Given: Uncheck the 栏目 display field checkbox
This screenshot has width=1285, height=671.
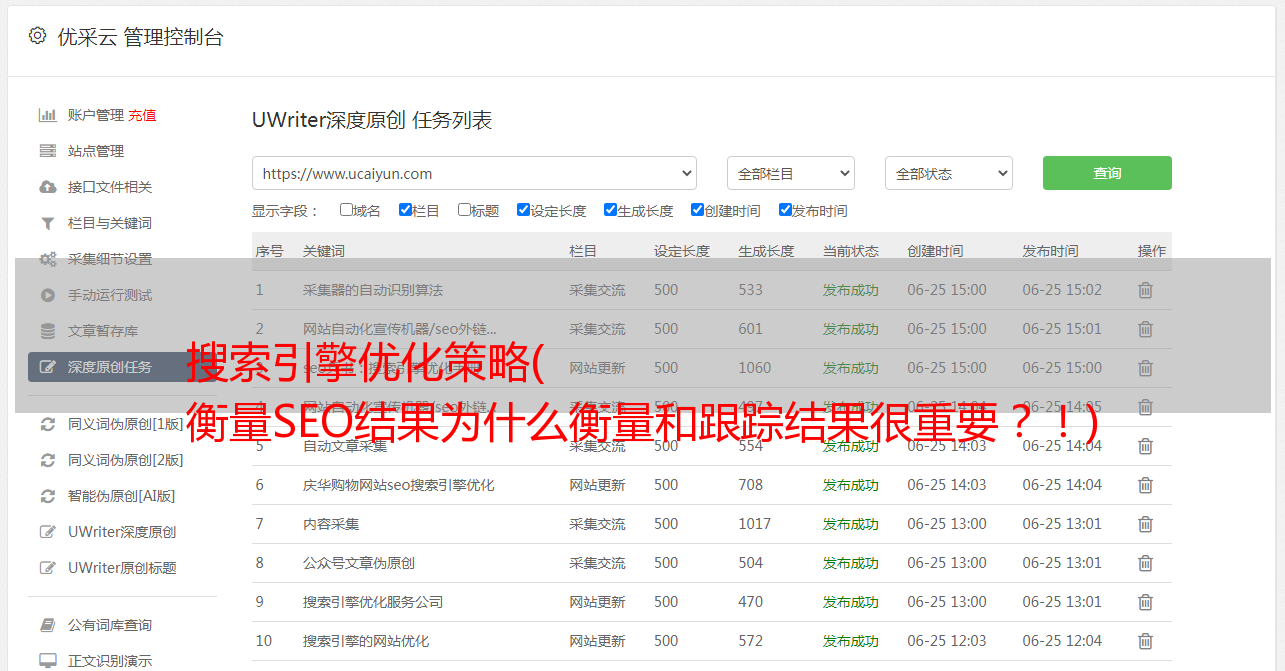Looking at the screenshot, I should 405,210.
